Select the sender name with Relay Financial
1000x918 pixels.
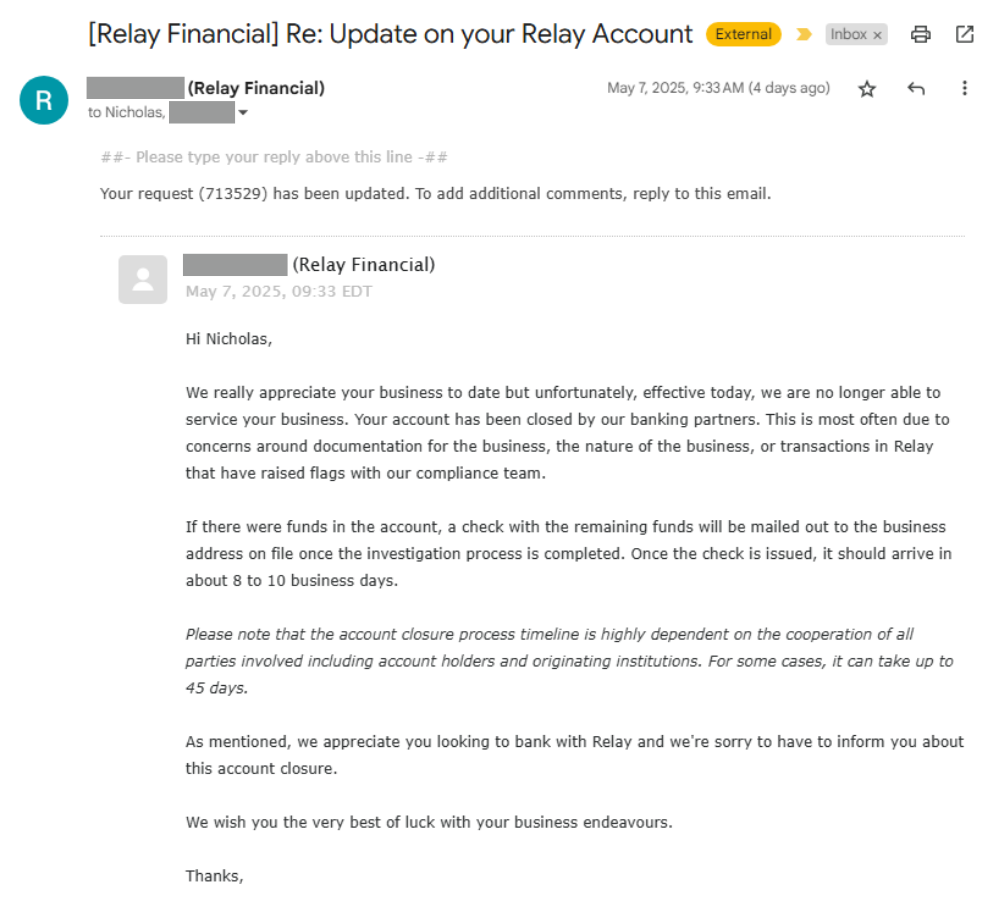(x=206, y=88)
